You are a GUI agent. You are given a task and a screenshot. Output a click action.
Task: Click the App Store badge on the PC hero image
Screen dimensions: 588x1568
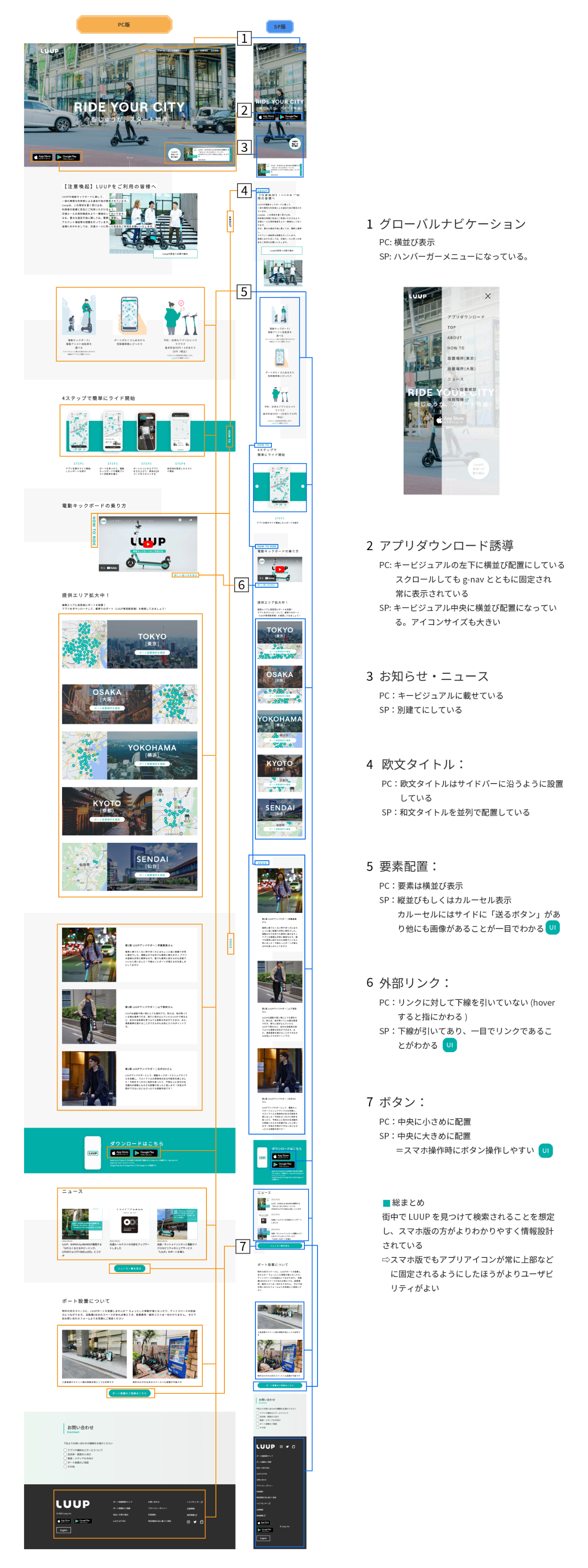coord(43,156)
